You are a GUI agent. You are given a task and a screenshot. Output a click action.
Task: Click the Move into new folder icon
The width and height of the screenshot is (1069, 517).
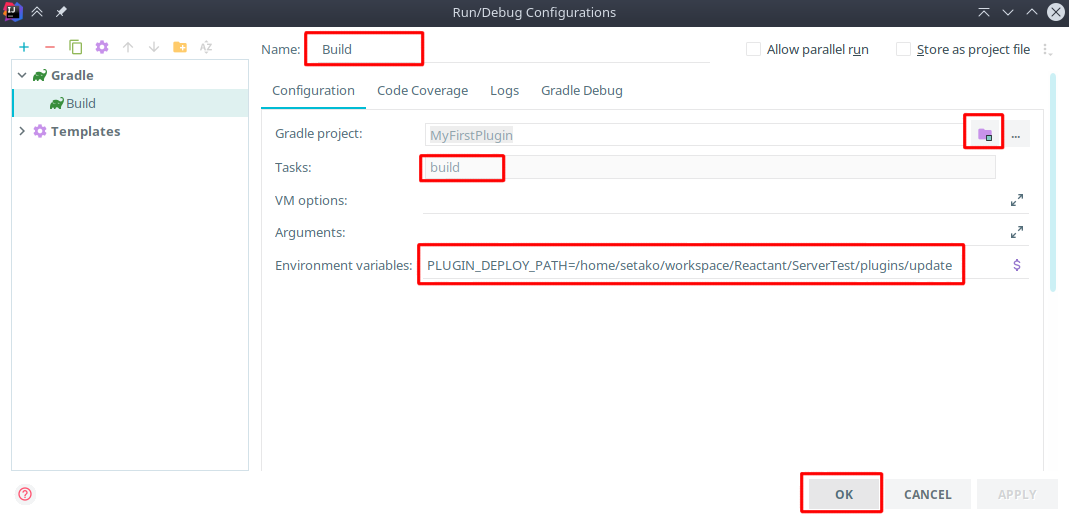click(x=180, y=47)
